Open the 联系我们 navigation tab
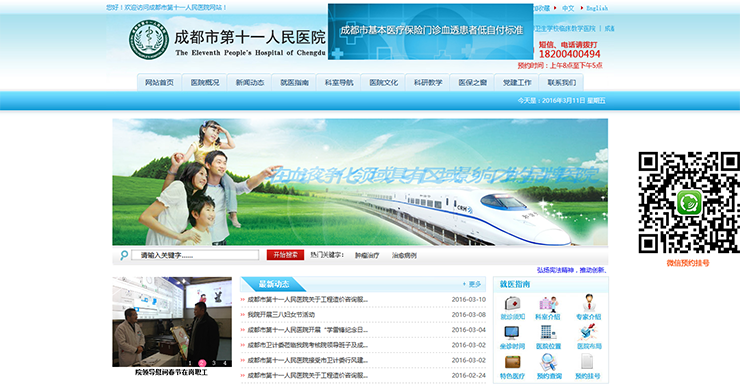The height and width of the screenshot is (384, 740). (x=561, y=82)
